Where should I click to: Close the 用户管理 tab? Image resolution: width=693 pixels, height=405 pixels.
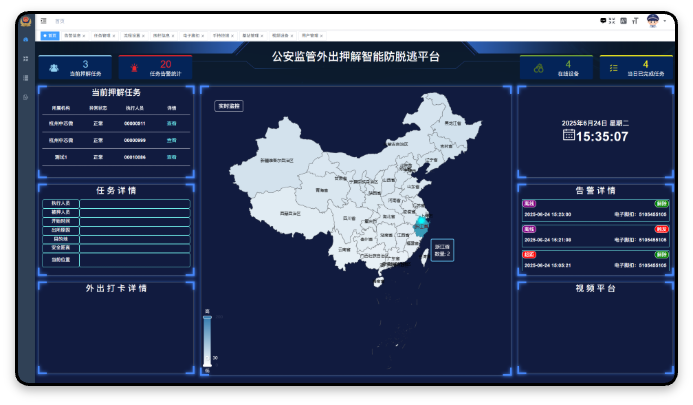point(322,34)
